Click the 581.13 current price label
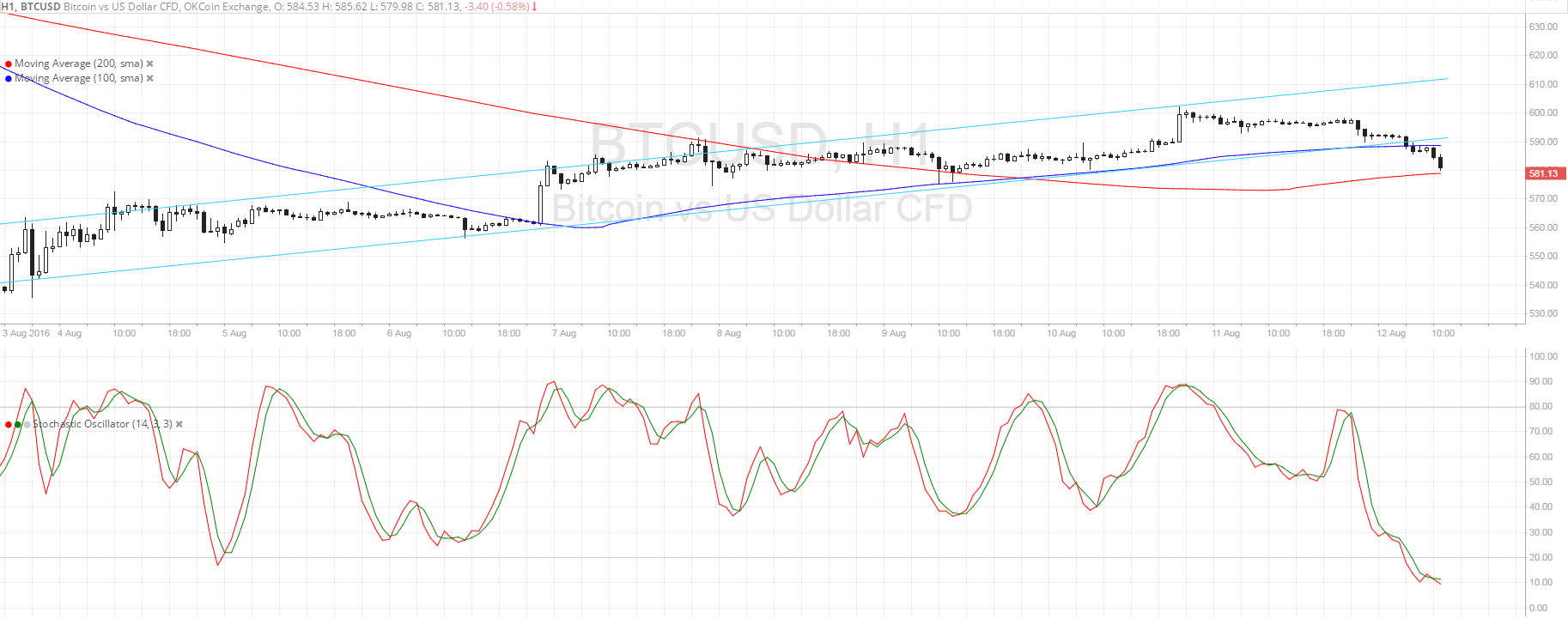 coord(1543,173)
